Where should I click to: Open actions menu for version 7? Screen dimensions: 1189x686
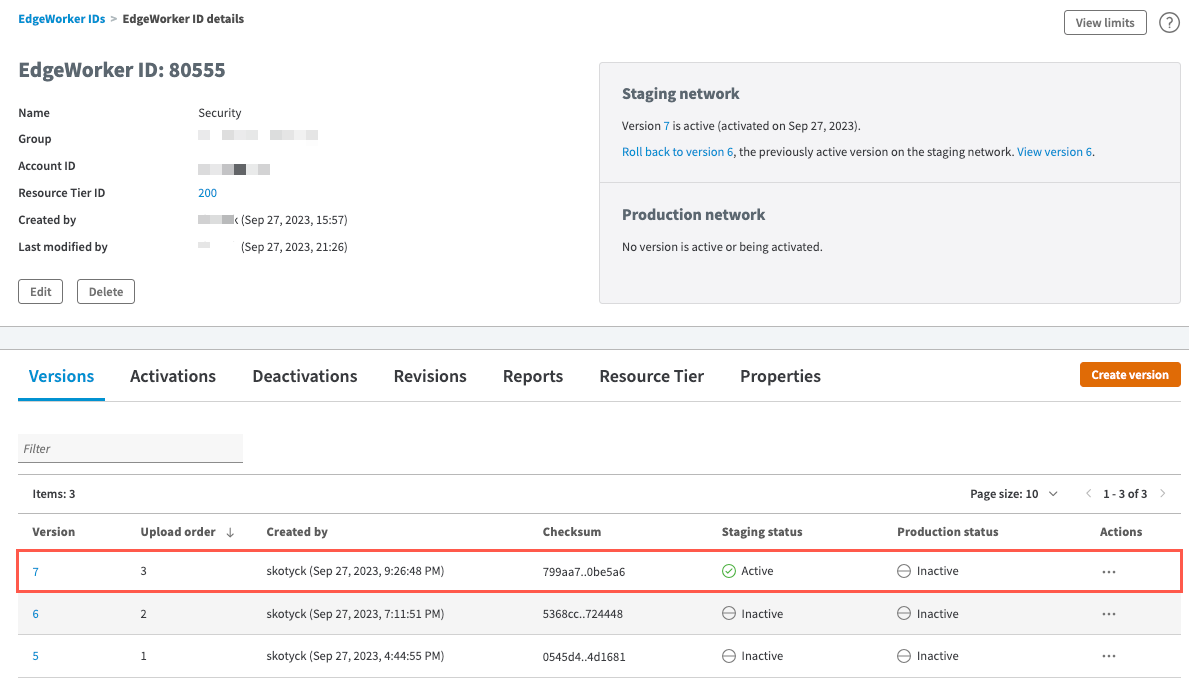click(x=1108, y=572)
